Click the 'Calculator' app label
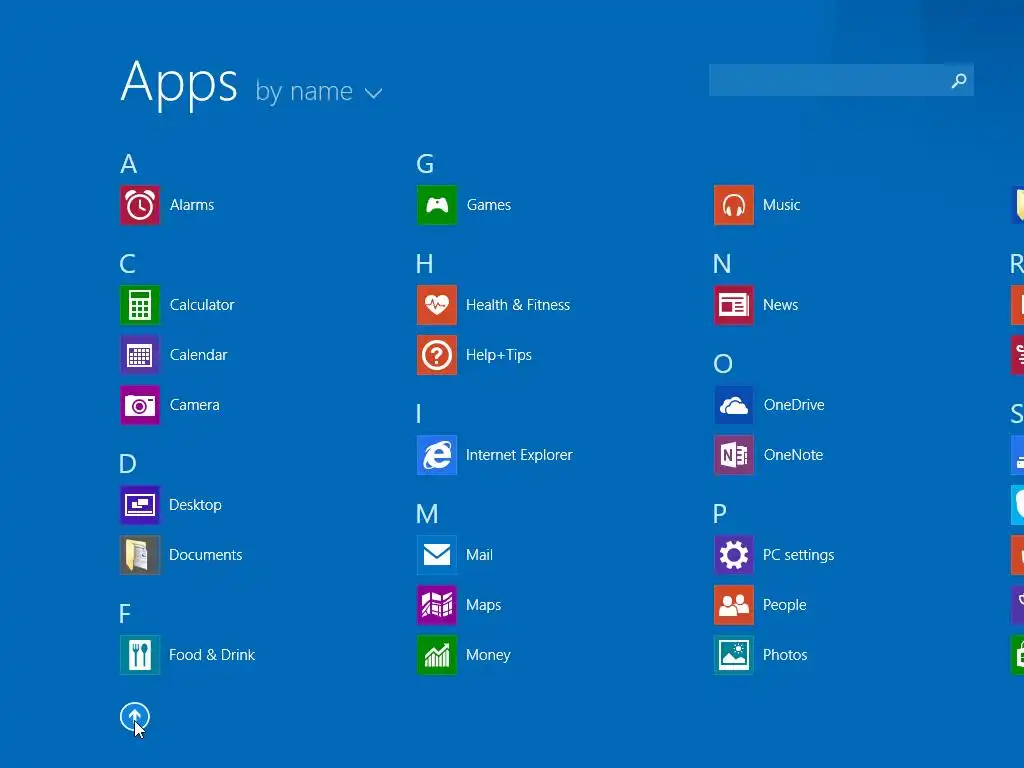Screen dimensions: 1024x768 coord(202,305)
